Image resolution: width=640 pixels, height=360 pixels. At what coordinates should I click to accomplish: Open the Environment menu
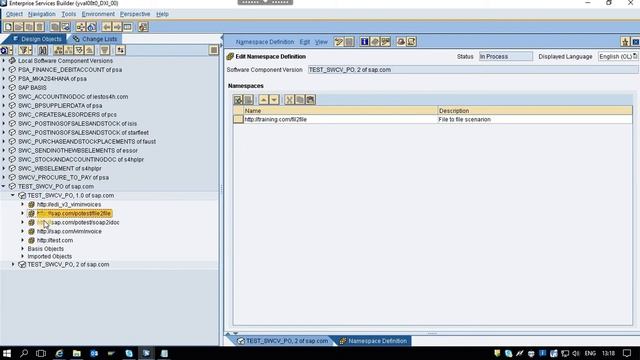click(98, 14)
